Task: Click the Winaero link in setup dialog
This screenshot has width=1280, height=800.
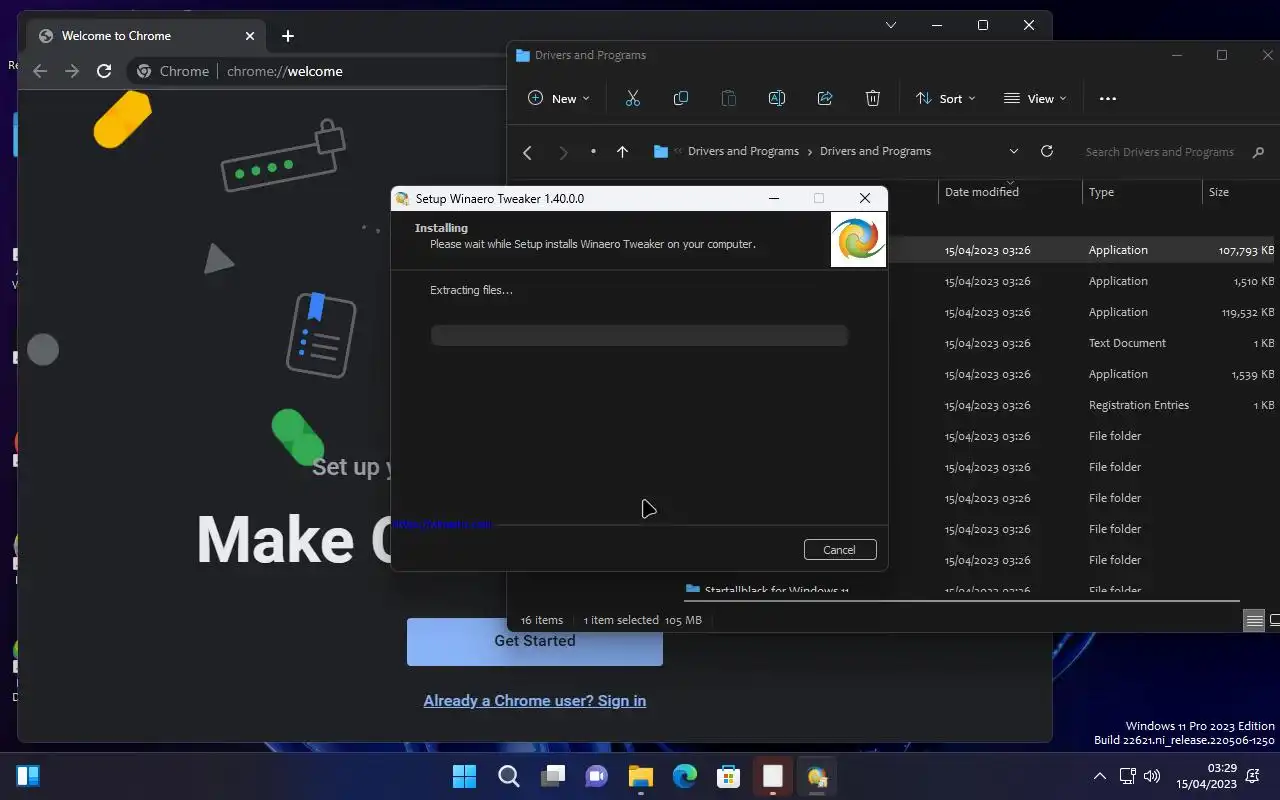Action: click(442, 523)
